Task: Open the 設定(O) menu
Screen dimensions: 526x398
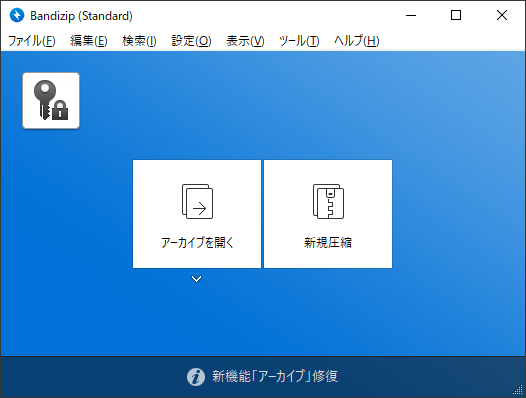Action: [x=191, y=41]
